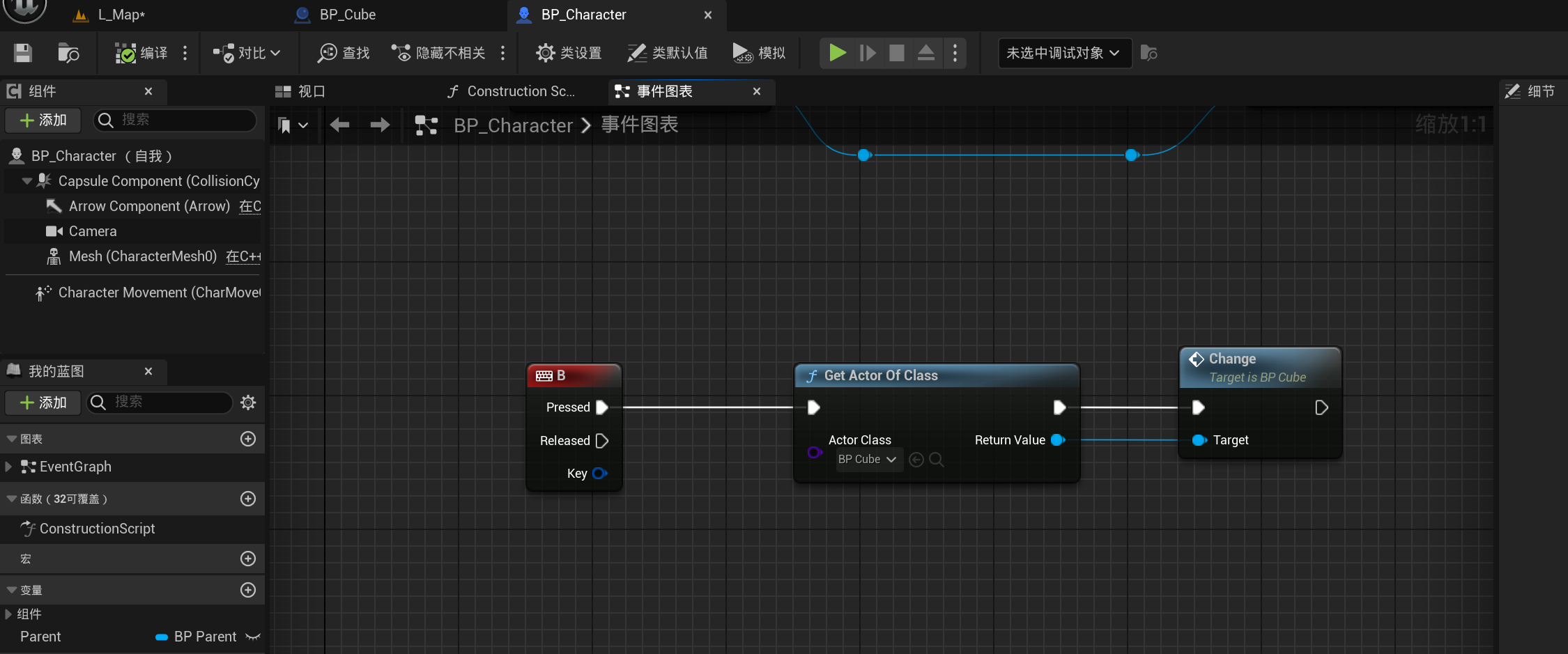Open 类默认值 (Class Defaults)
The width and height of the screenshot is (1568, 654).
(x=667, y=53)
